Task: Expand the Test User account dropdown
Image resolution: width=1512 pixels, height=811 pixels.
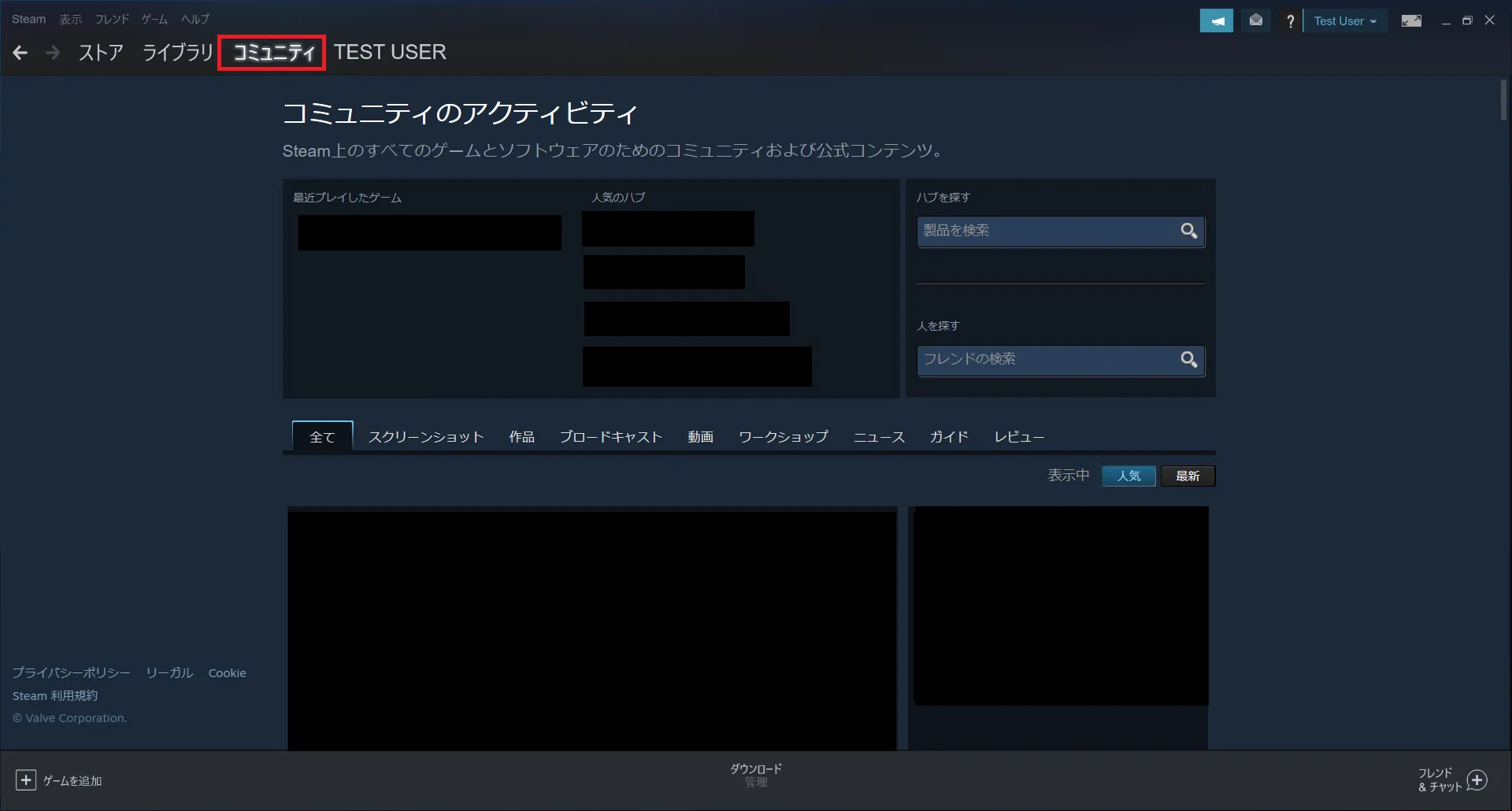Action: 1345,21
